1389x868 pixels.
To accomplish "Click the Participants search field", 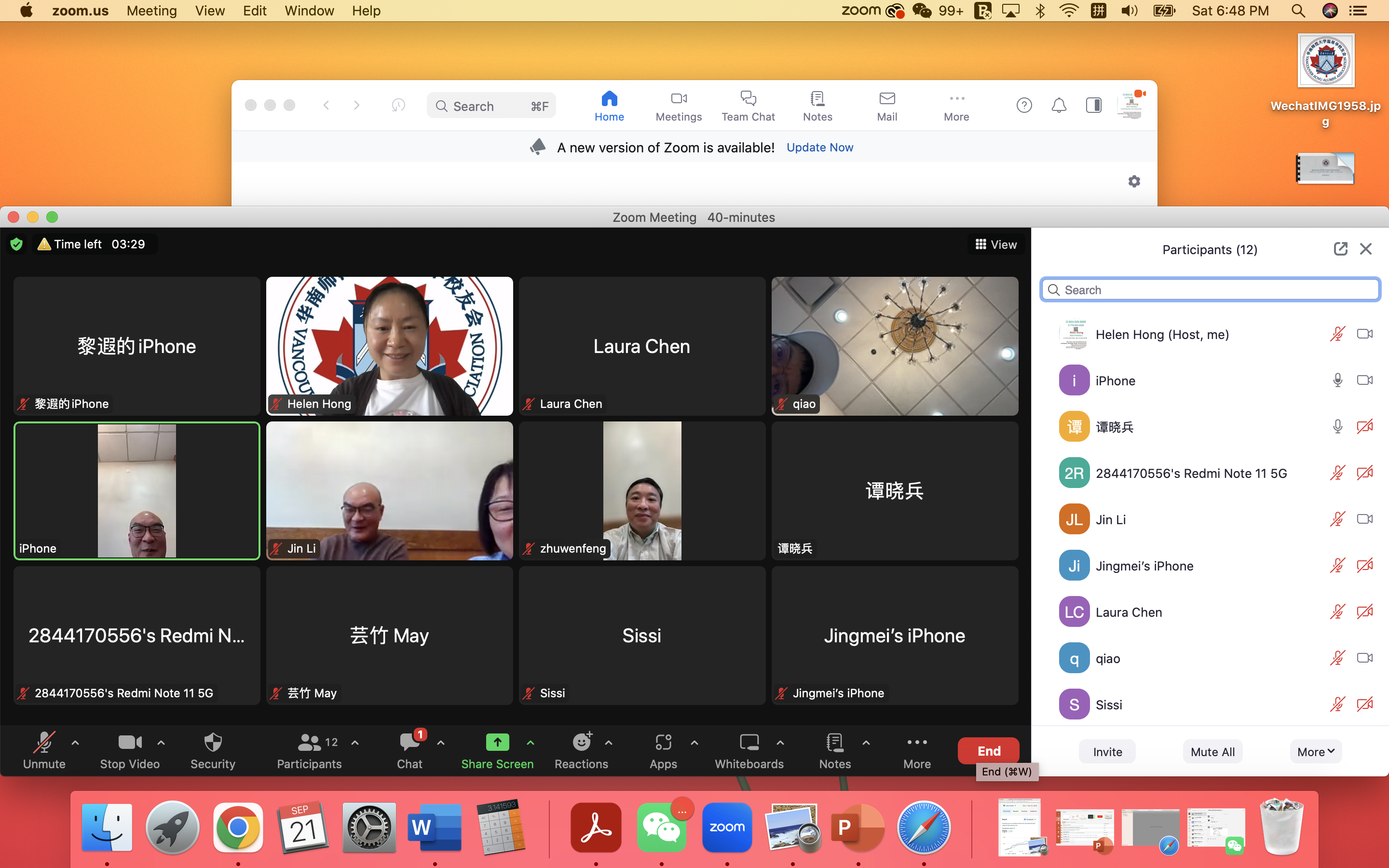I will [x=1210, y=289].
